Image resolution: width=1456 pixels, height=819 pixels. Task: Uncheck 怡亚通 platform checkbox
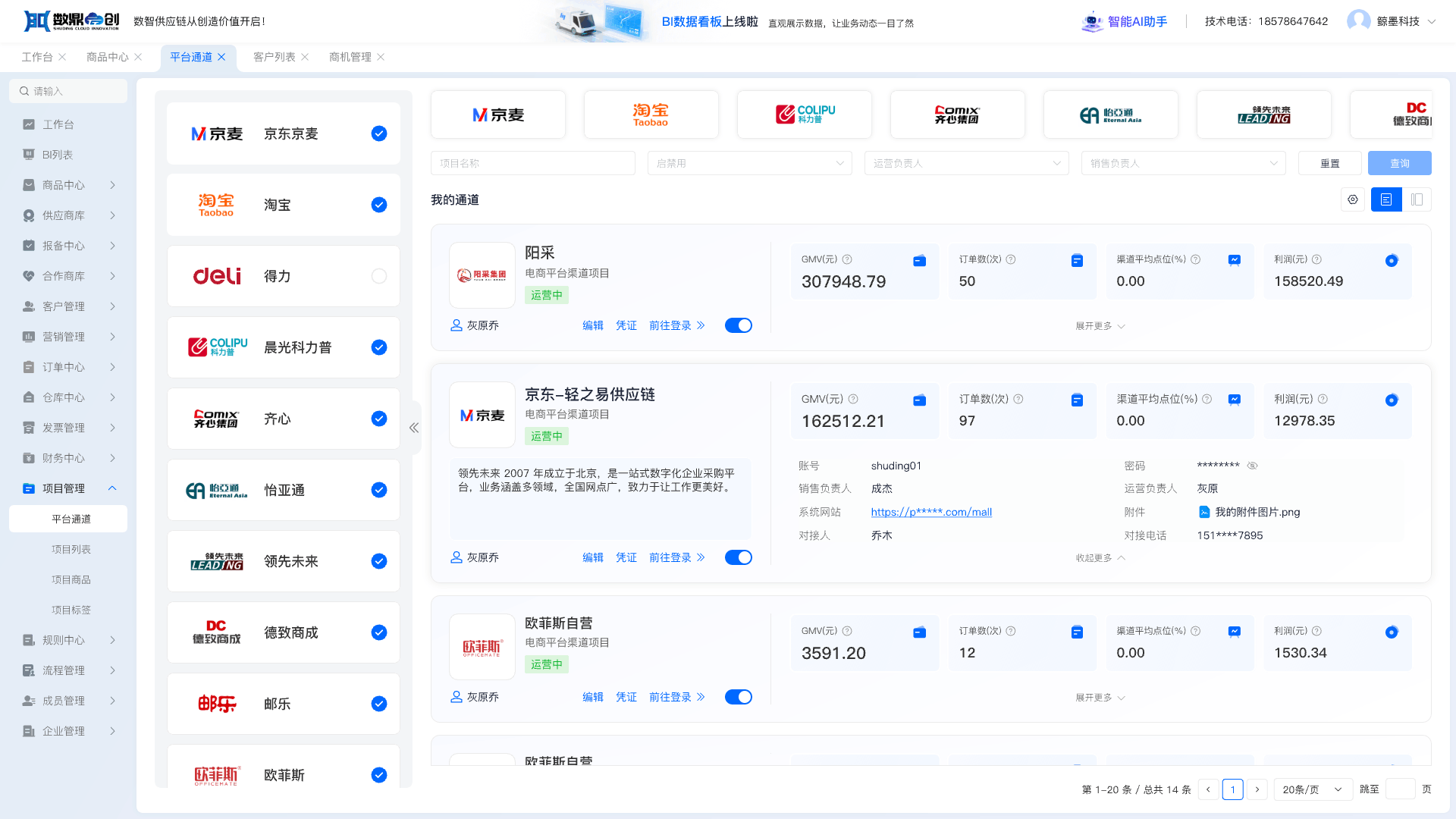pyautogui.click(x=379, y=490)
